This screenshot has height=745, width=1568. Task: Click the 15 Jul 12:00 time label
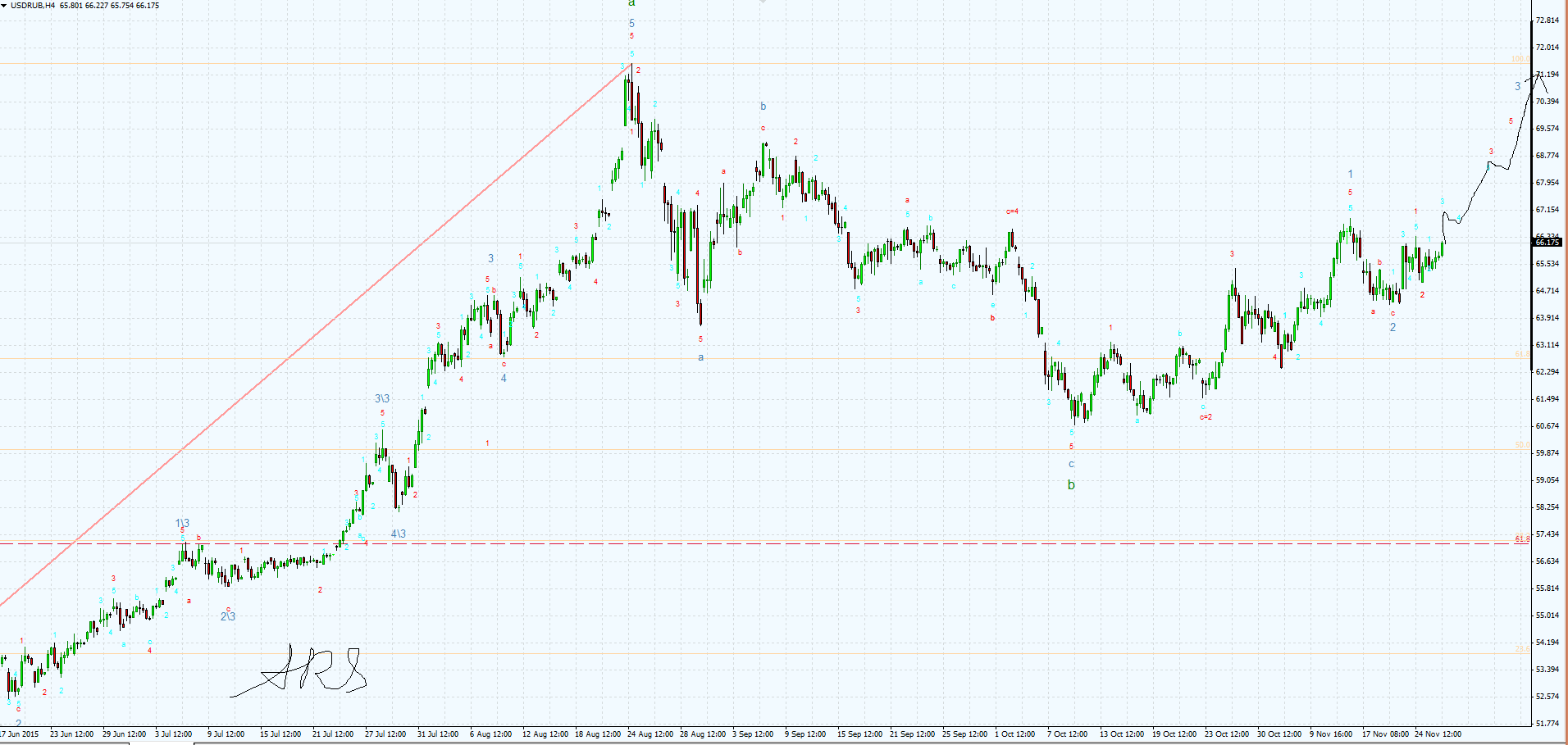[280, 734]
